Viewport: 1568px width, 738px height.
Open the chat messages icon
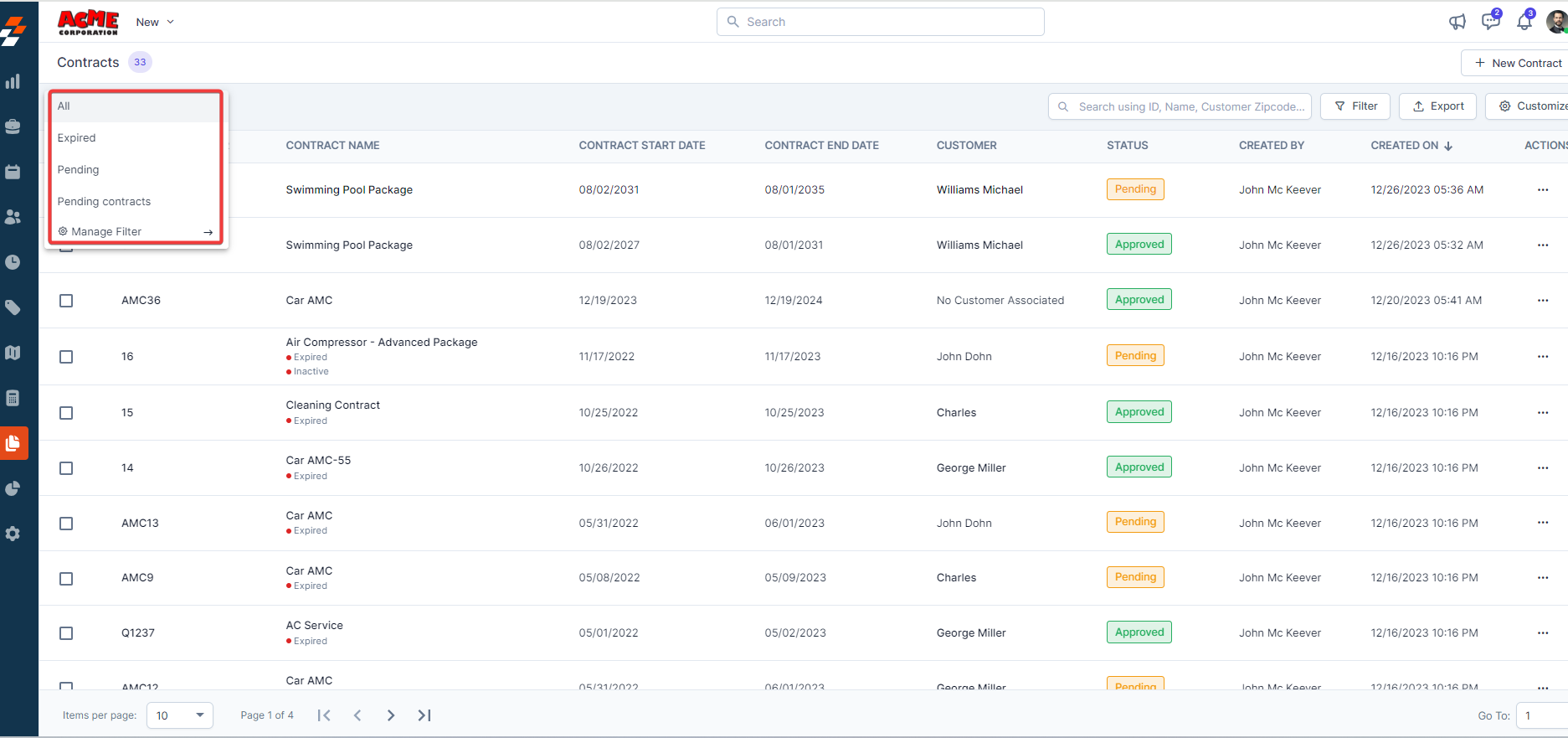[x=1490, y=22]
